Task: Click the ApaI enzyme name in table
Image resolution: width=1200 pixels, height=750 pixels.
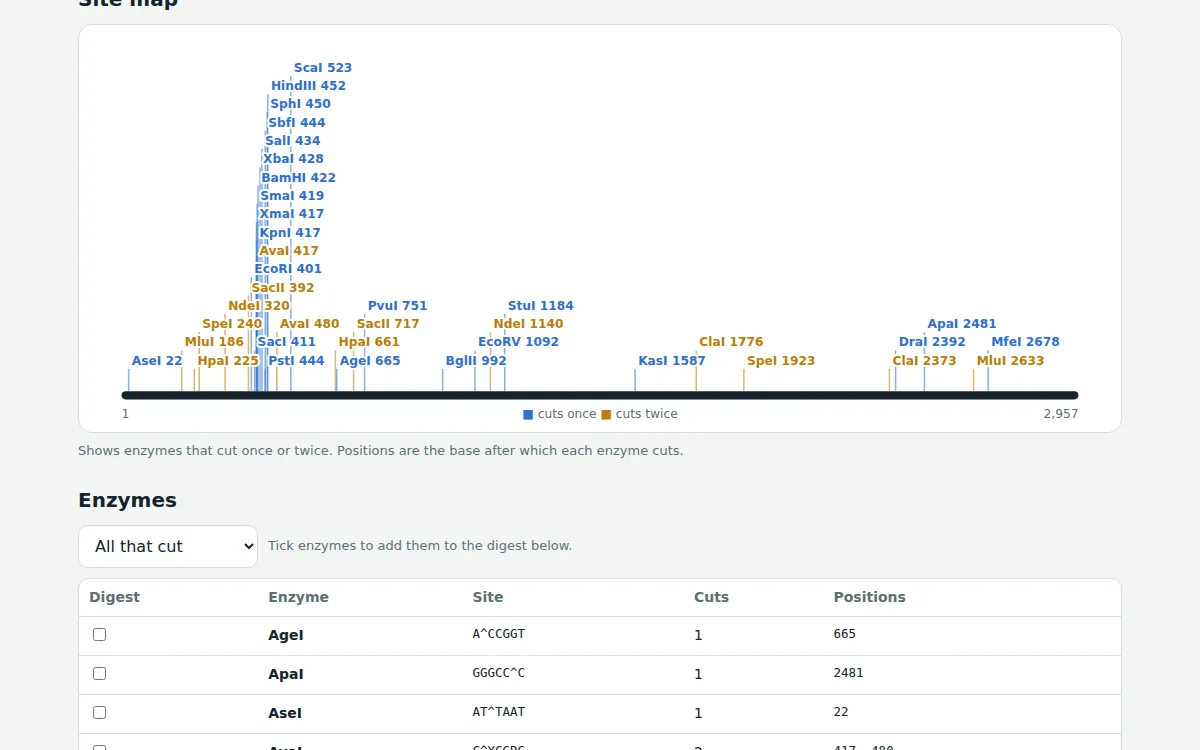Action: [285, 674]
